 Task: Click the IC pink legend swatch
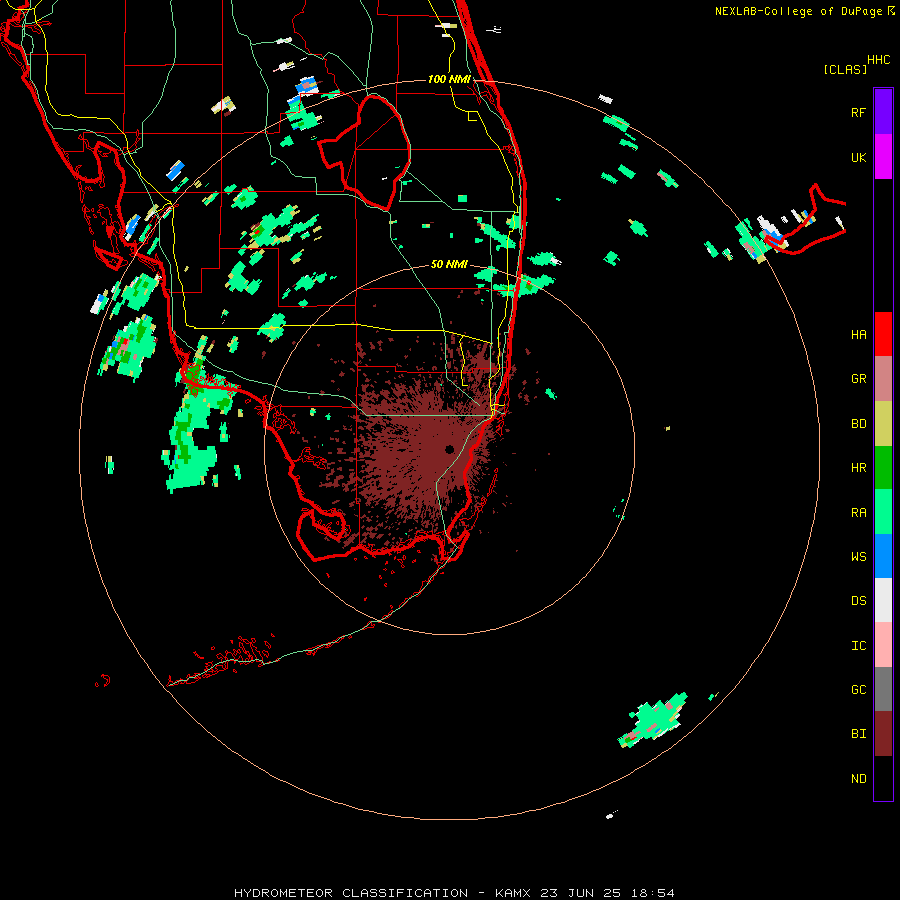click(883, 645)
